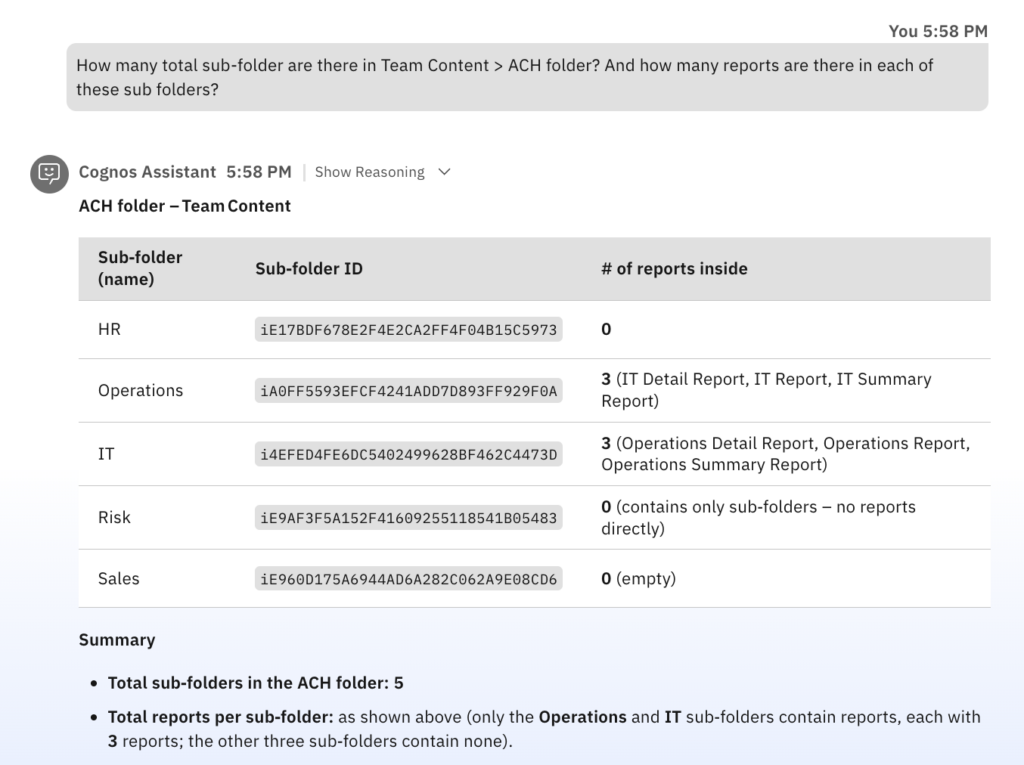Viewport: 1024px width, 765px height.
Task: Click the Sub-folder (name) column header
Action: (x=140, y=269)
